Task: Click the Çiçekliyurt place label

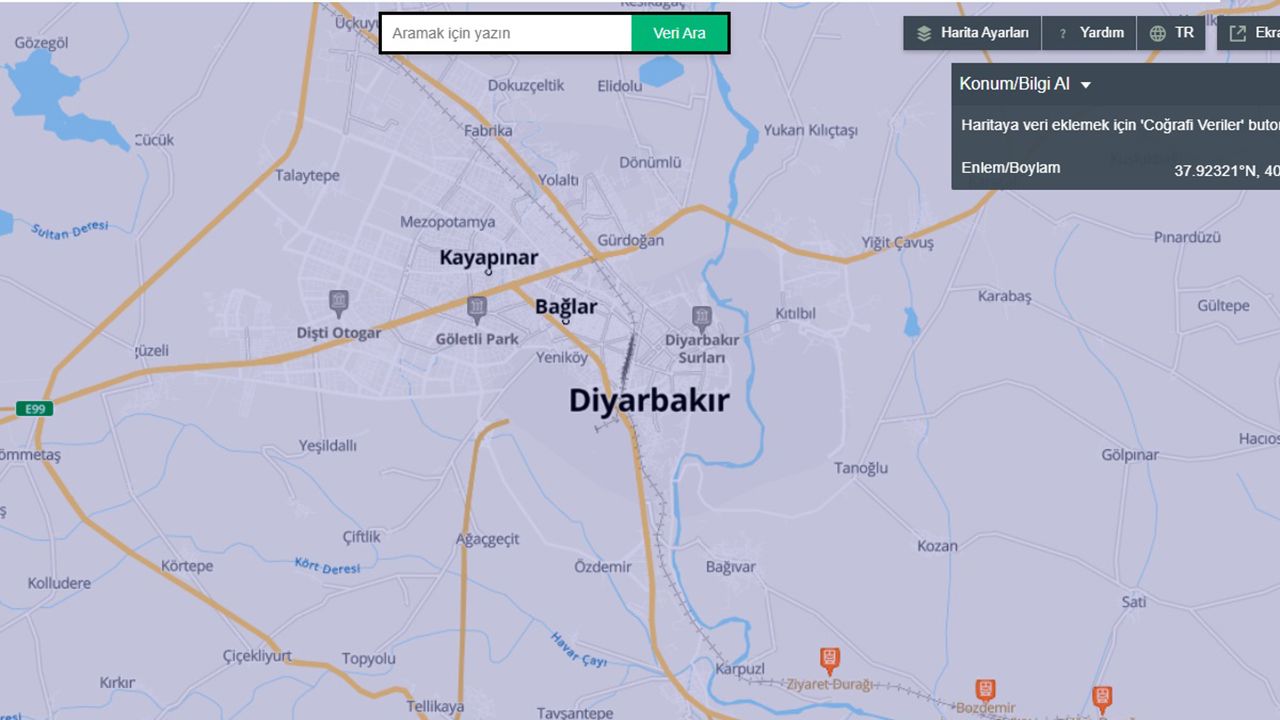Action: click(x=257, y=656)
